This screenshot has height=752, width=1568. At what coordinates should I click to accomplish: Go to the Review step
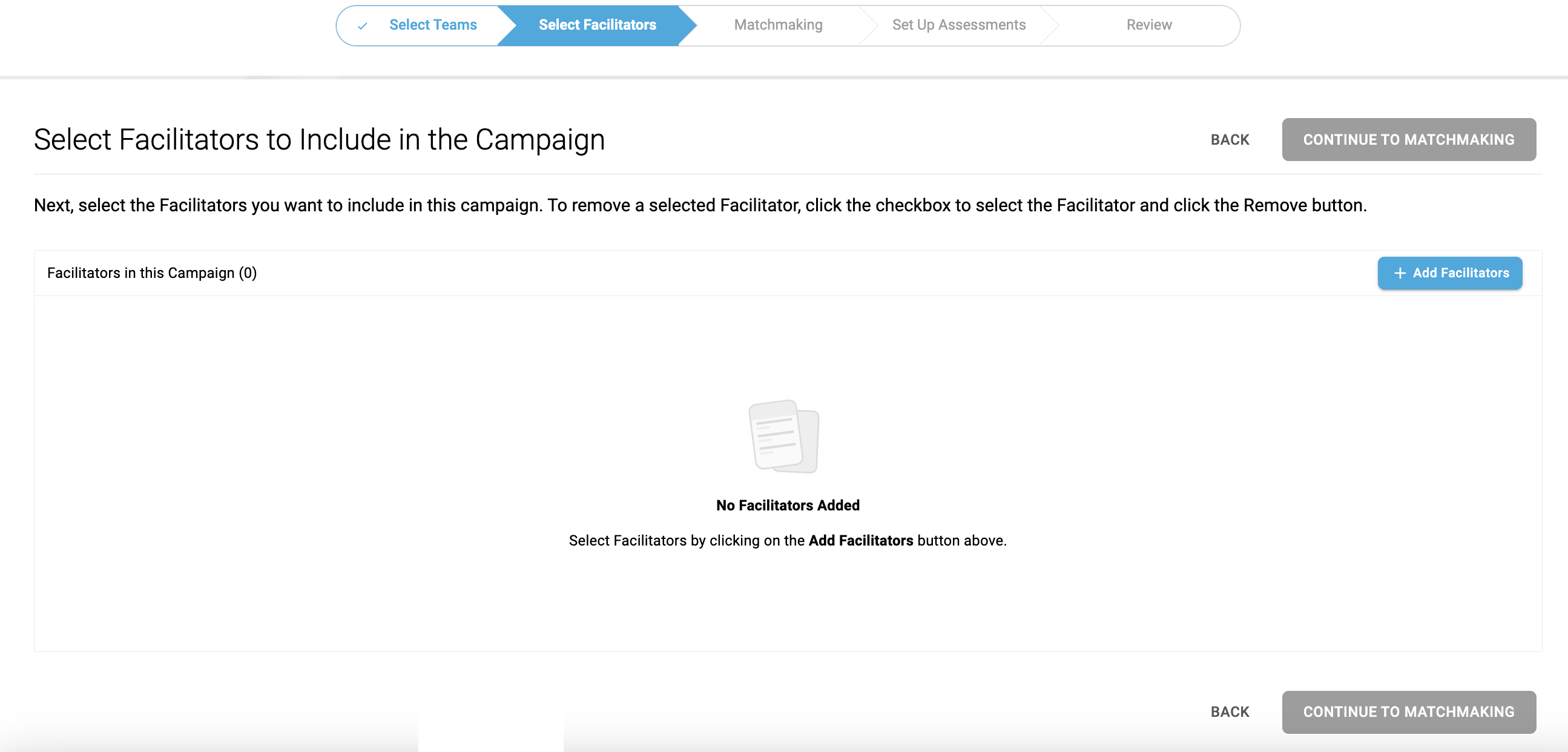1148,25
